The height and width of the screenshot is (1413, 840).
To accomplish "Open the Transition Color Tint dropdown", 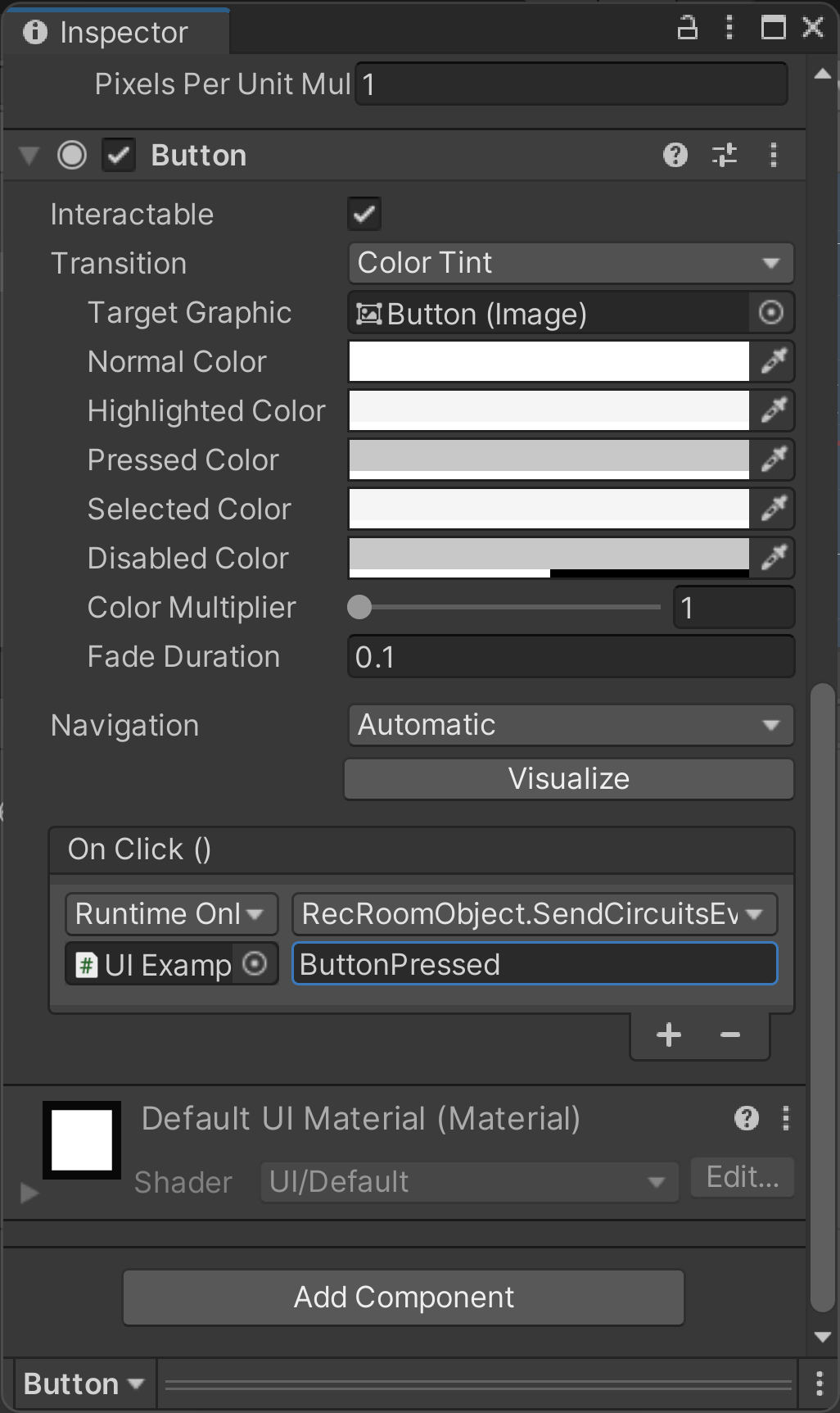I will 570,263.
